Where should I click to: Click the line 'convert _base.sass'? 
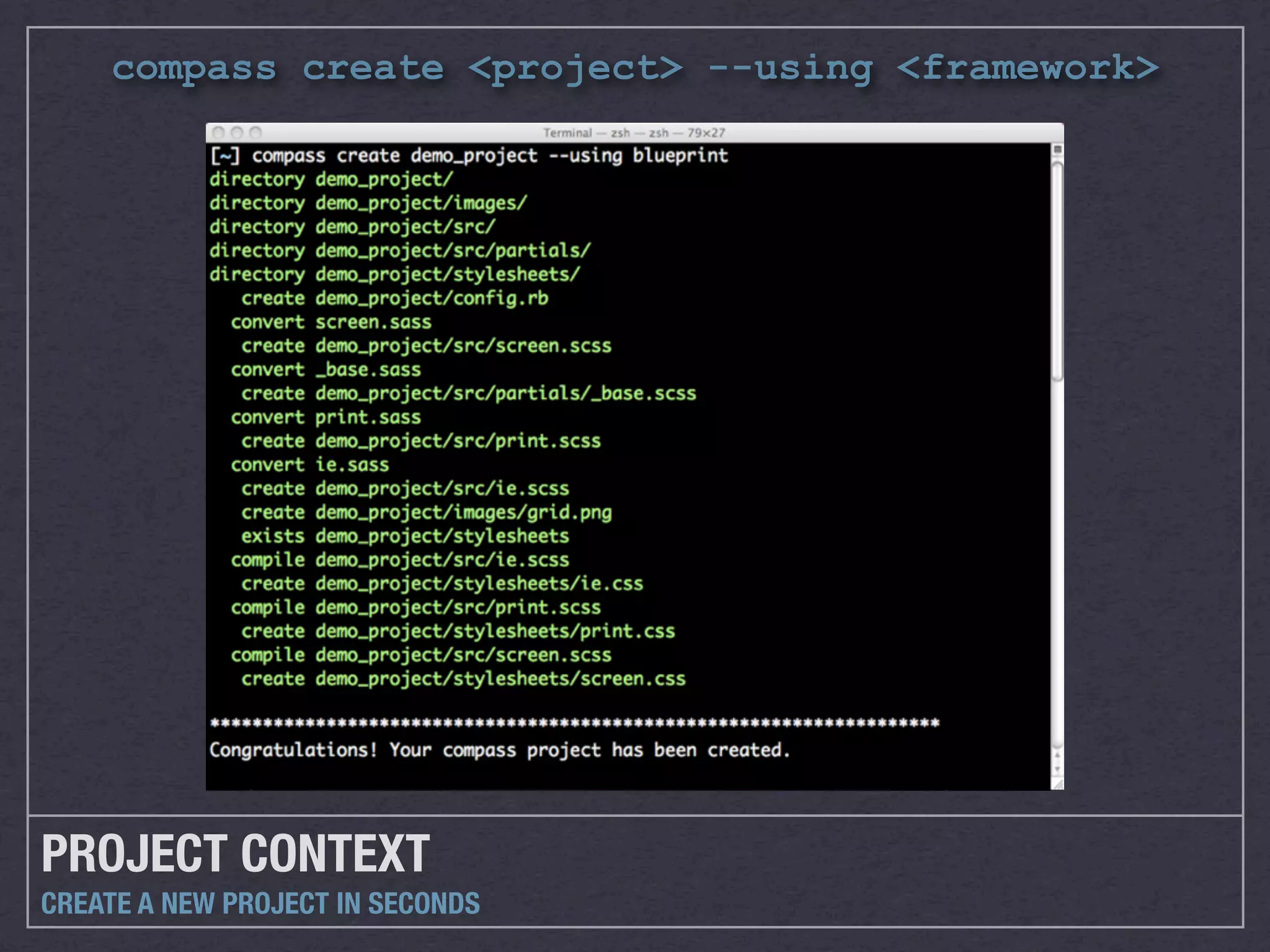(x=326, y=370)
